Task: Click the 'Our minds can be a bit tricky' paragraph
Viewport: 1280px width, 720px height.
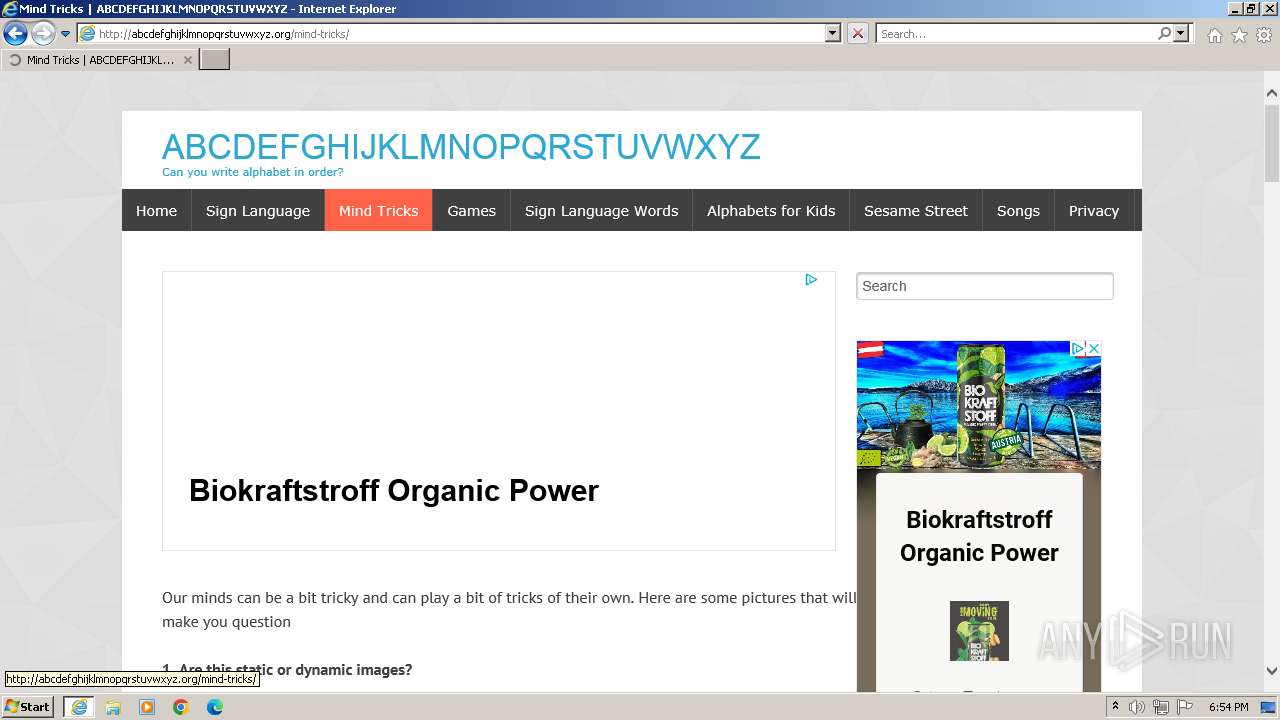Action: click(509, 609)
